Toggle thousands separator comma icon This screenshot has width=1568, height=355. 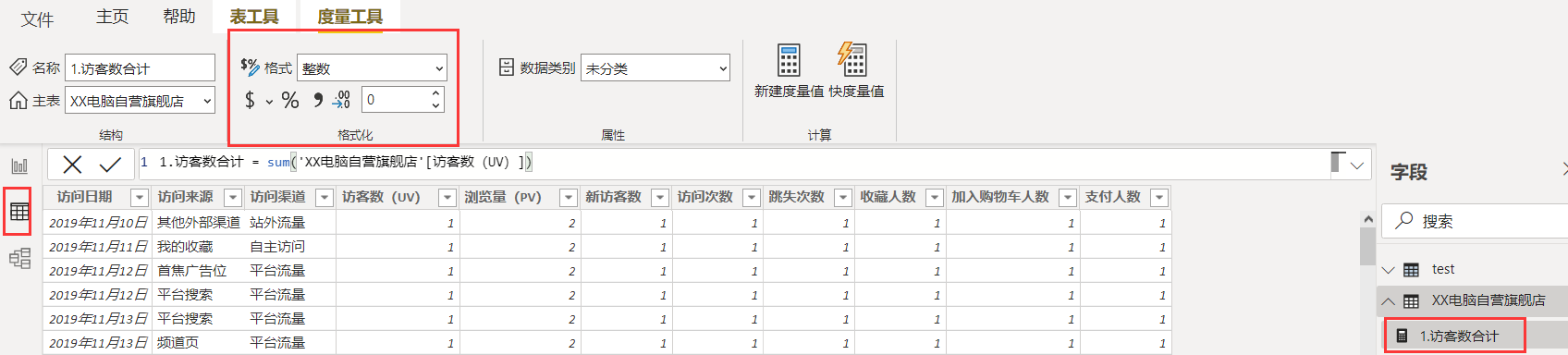tap(317, 100)
